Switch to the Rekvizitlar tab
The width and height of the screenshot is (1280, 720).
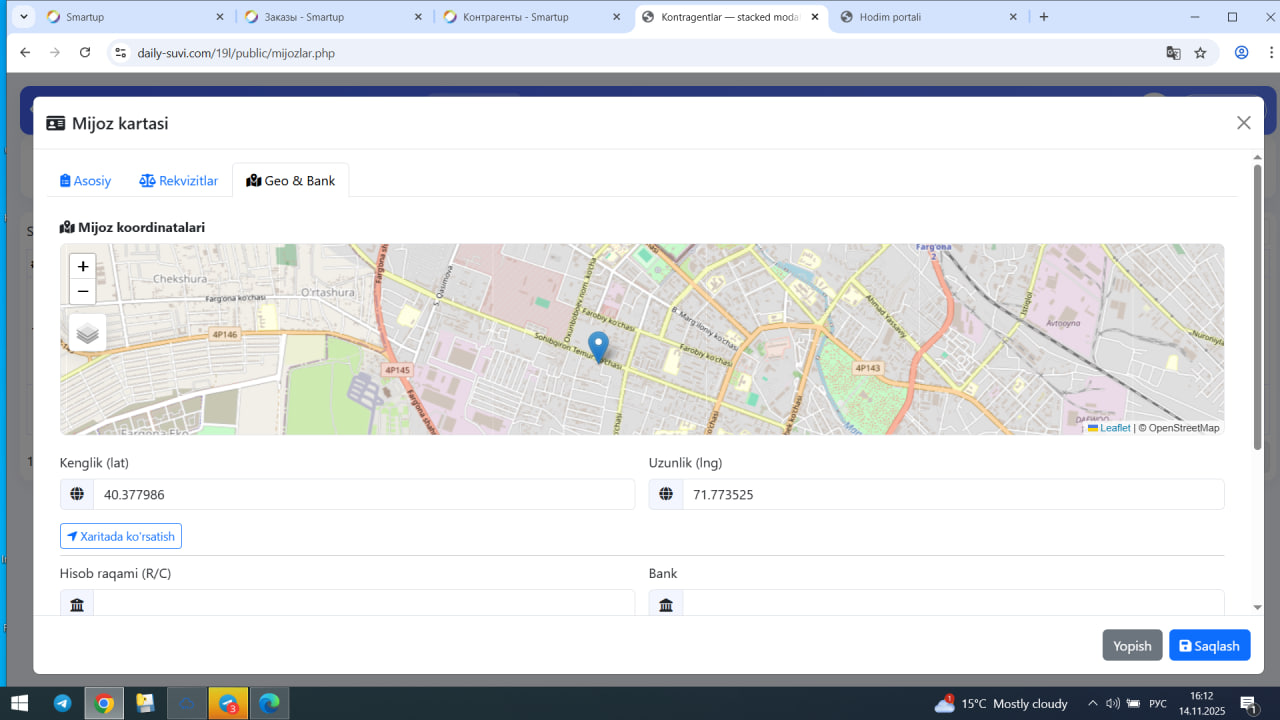(179, 181)
